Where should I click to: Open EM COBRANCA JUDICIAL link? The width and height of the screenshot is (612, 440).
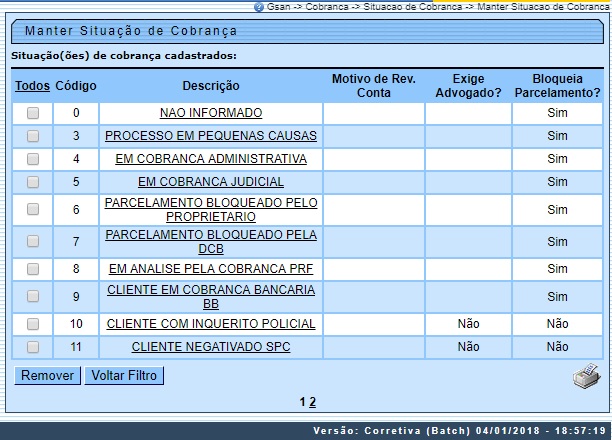(211, 182)
